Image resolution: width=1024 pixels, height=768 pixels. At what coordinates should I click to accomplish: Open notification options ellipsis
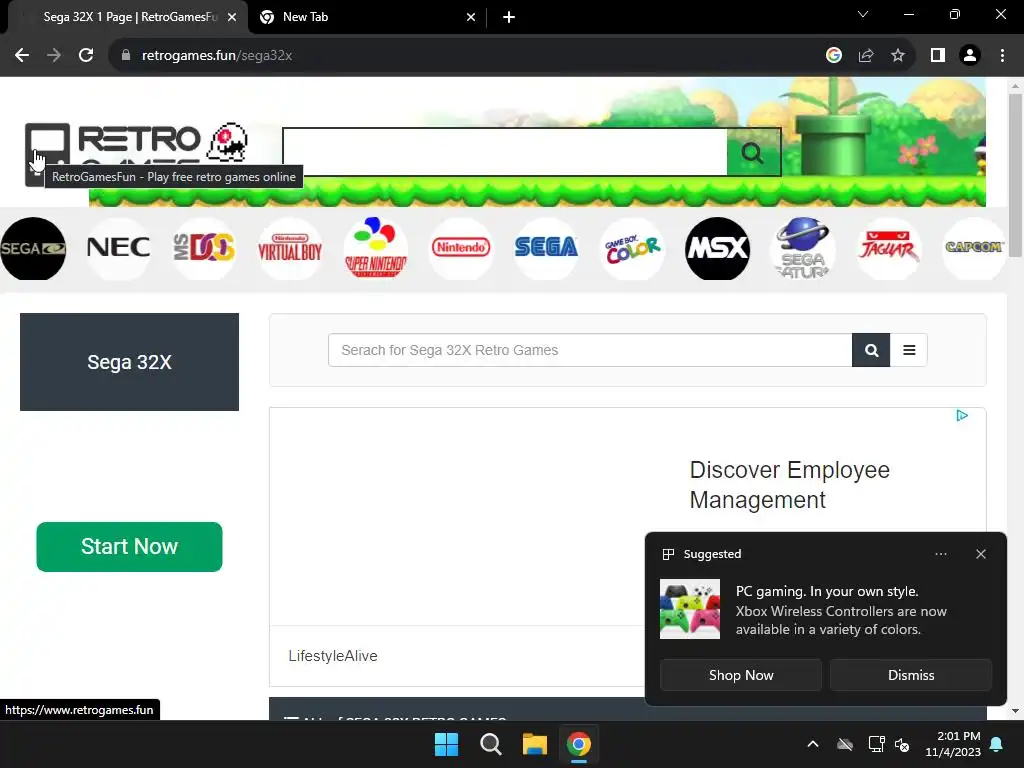coord(941,554)
